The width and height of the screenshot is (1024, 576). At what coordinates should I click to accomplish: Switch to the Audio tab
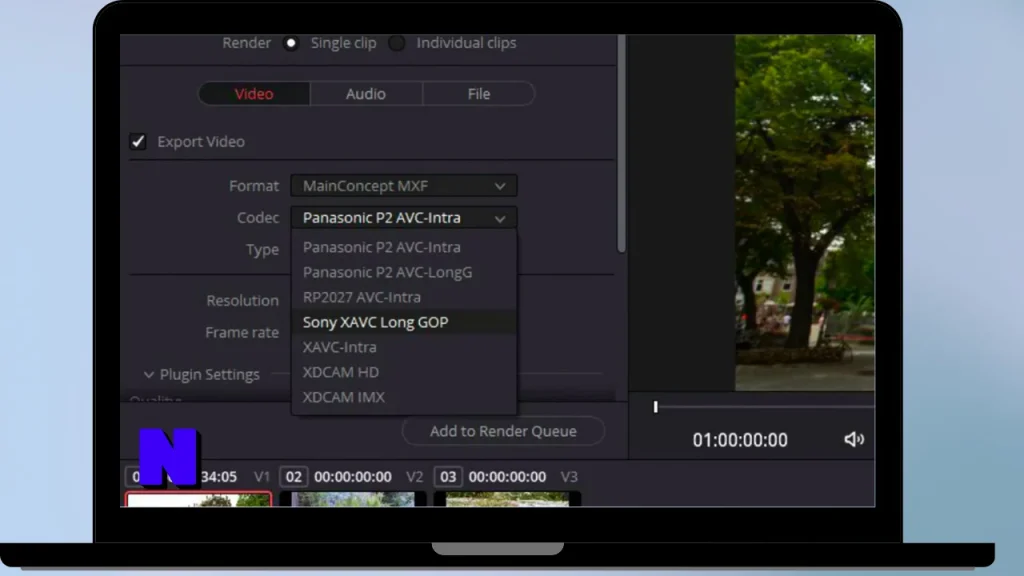tap(366, 93)
